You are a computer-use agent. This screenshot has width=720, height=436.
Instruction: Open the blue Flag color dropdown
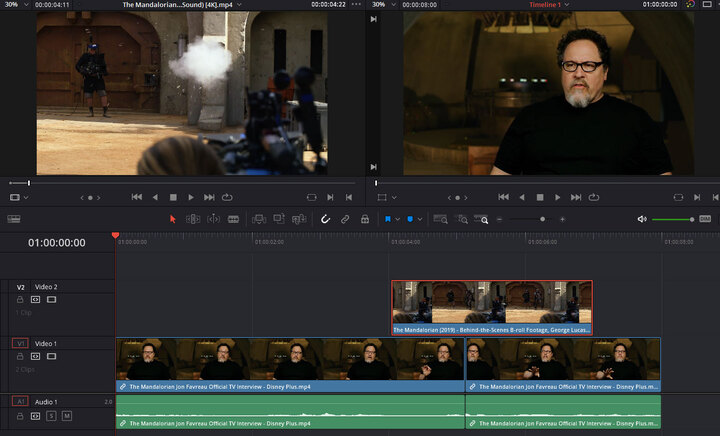(398, 219)
